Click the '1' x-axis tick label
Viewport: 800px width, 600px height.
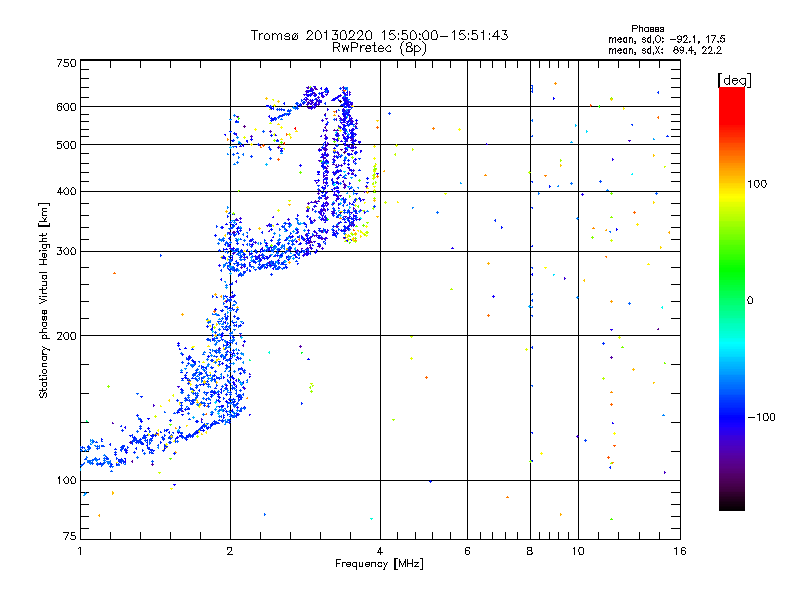pos(80,551)
